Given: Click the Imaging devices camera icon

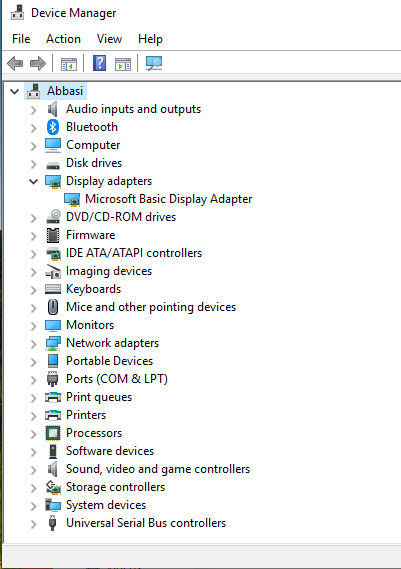Looking at the screenshot, I should tap(53, 271).
